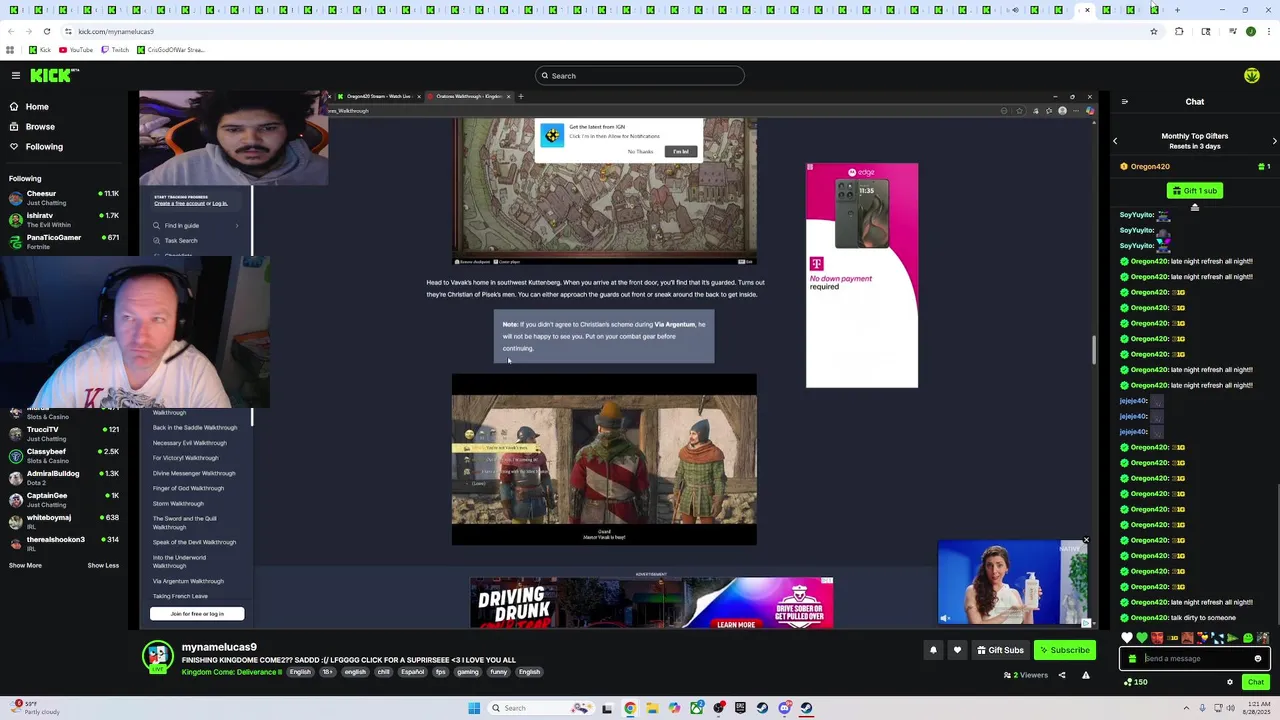
Task: Report the stream with warning icon
Action: [1086, 675]
